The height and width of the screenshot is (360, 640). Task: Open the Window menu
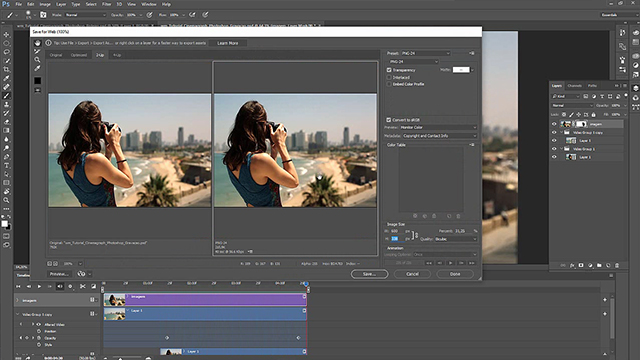tap(149, 4)
